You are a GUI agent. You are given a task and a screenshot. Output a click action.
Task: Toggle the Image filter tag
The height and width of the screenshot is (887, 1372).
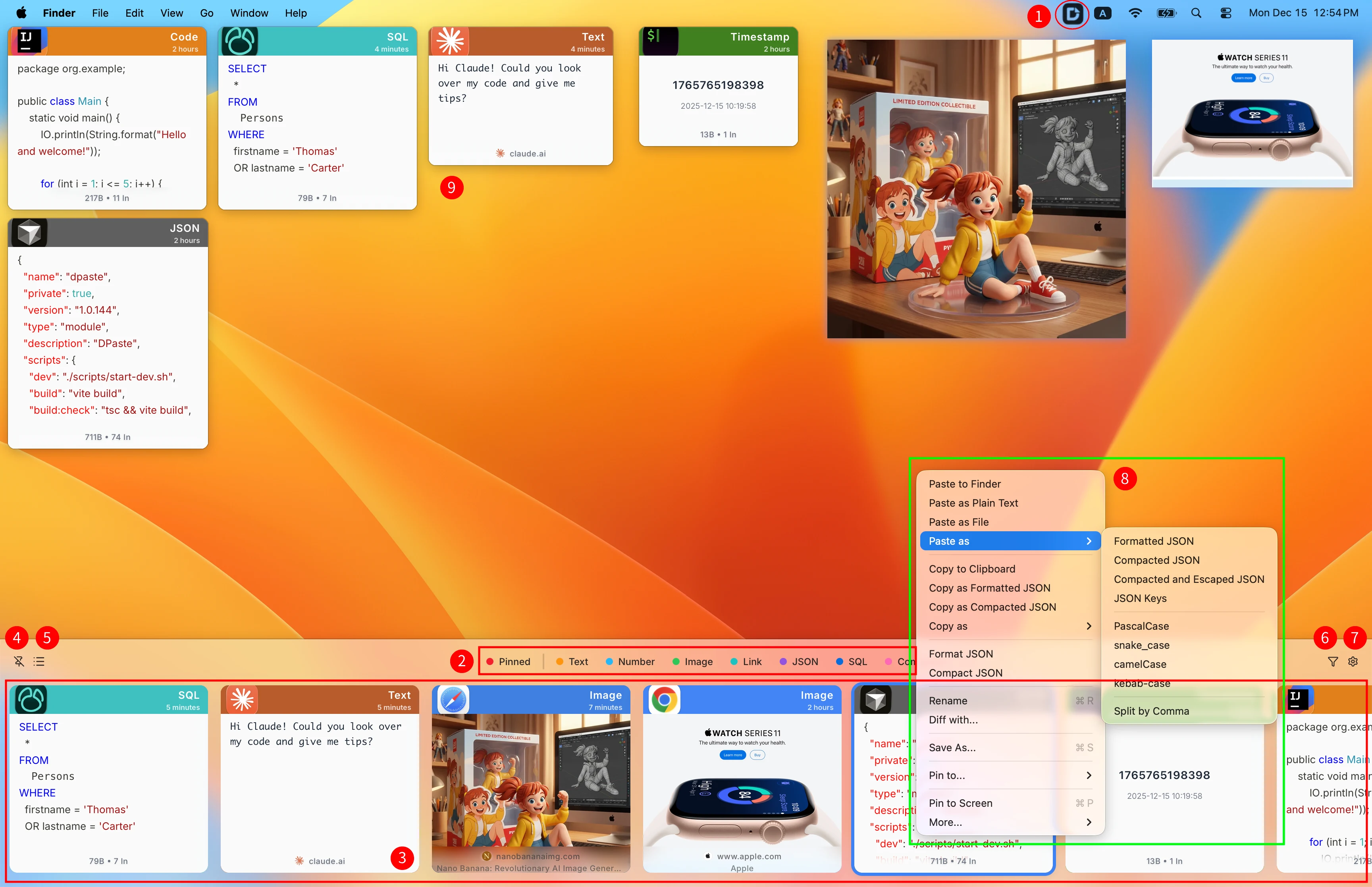click(x=698, y=661)
